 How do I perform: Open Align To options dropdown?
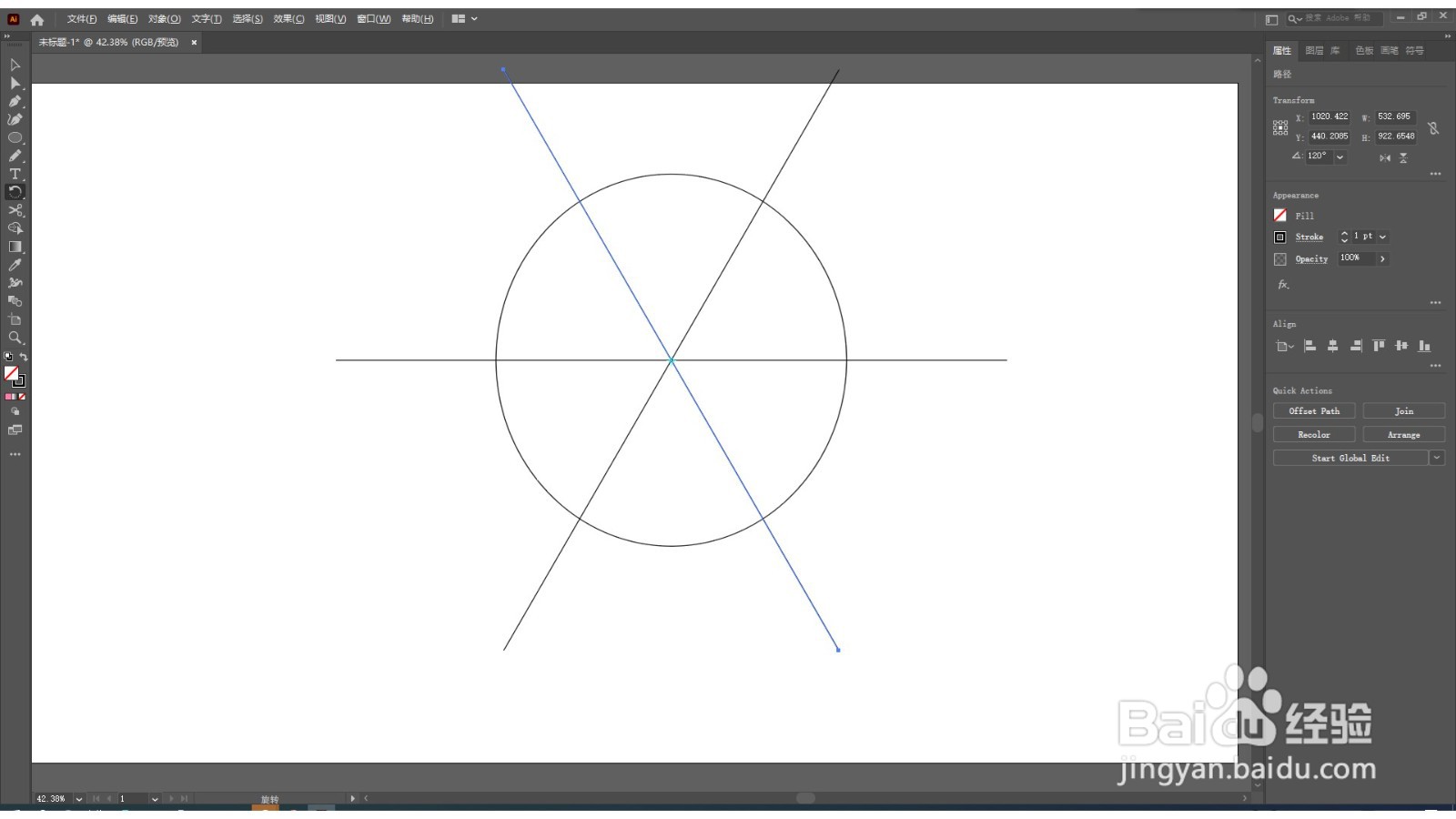tap(1284, 346)
